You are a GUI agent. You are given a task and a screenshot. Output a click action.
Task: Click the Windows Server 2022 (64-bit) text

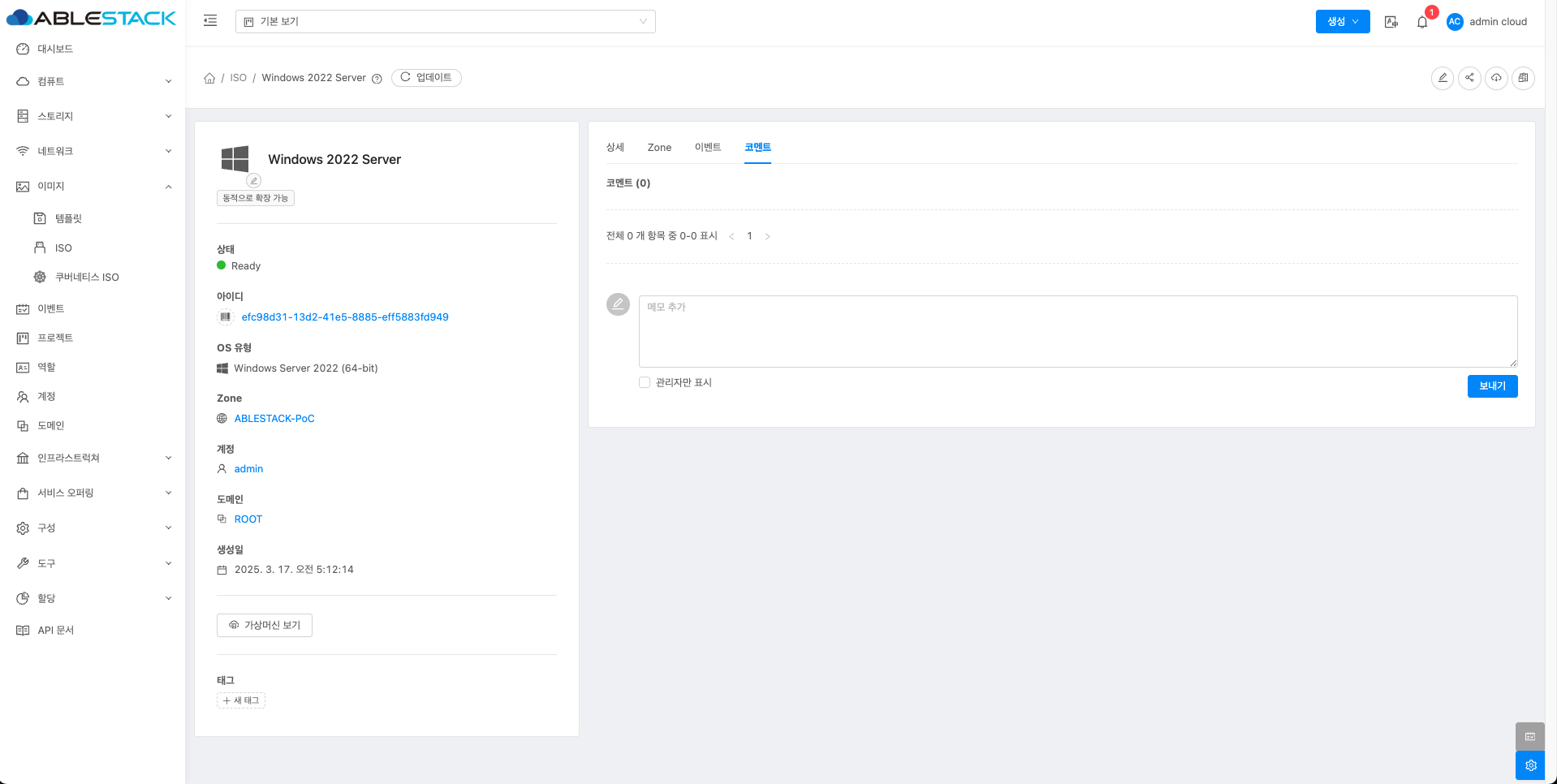306,368
